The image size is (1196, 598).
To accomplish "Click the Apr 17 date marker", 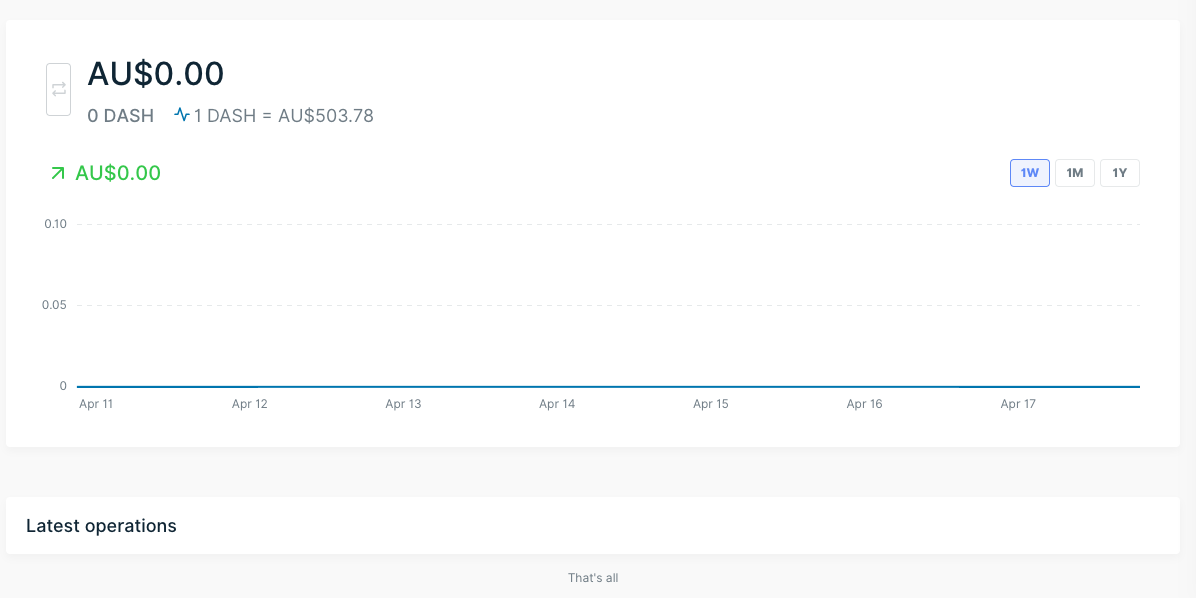I will (1018, 404).
